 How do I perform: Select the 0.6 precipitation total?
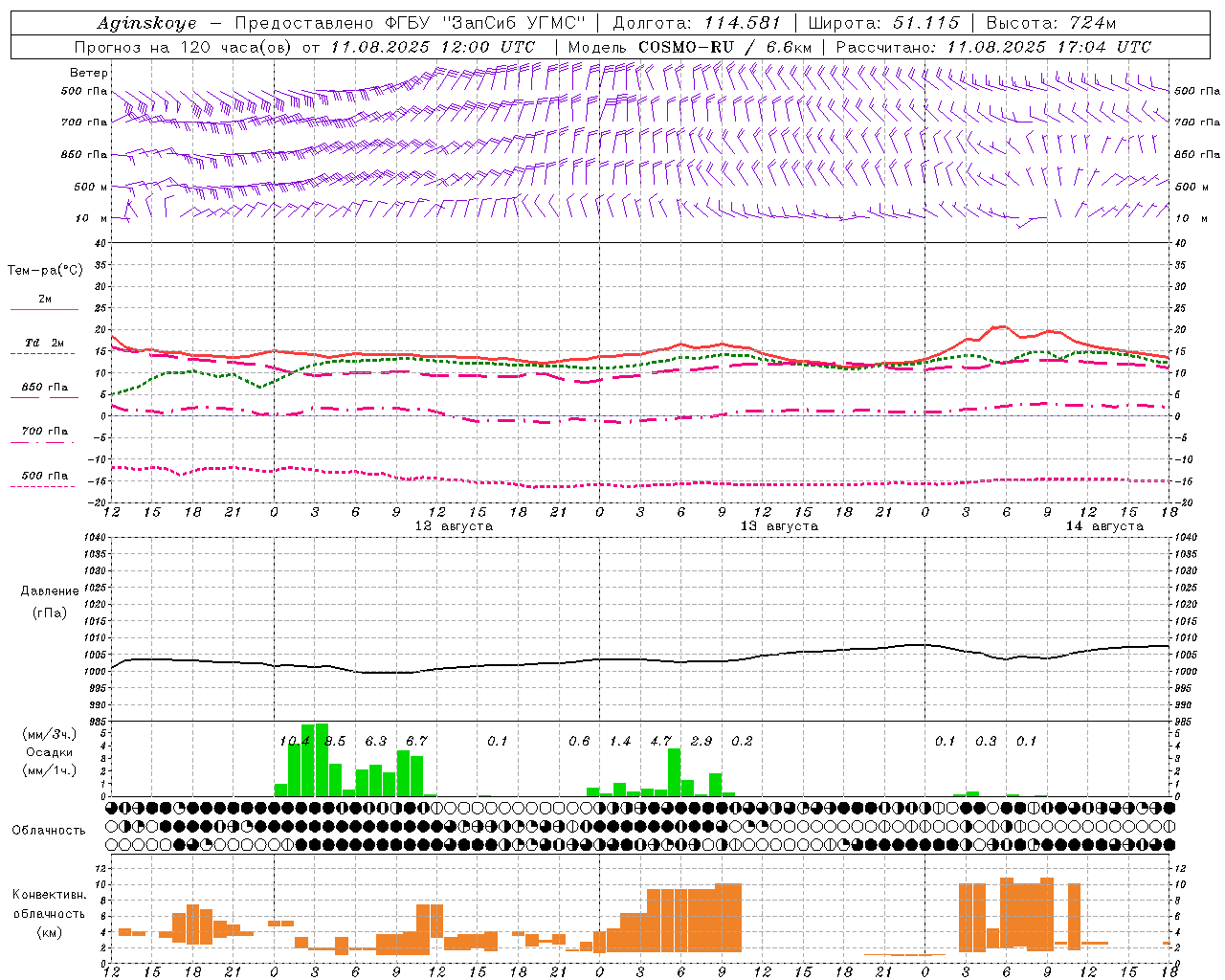579,742
